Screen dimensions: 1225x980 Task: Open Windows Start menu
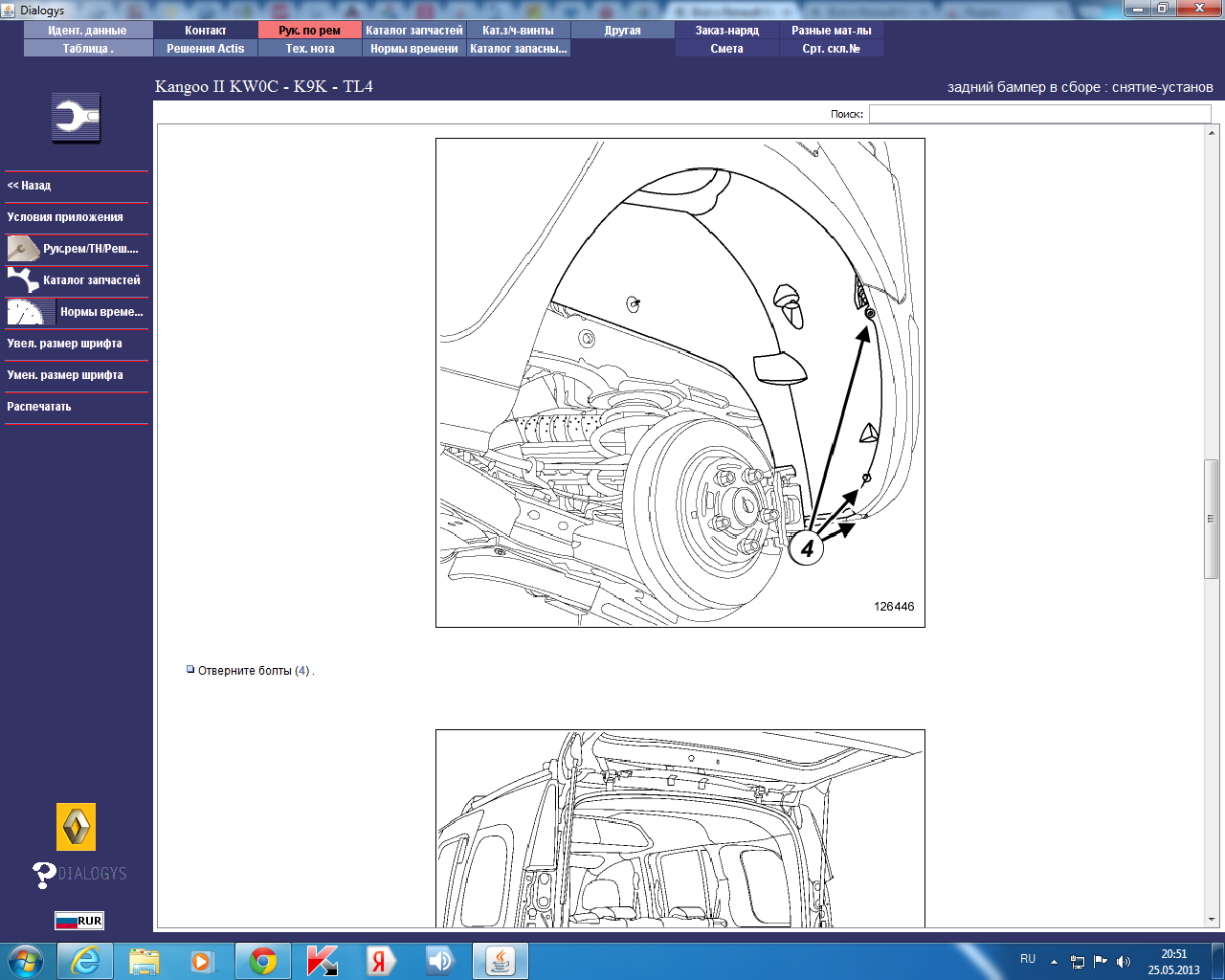click(x=26, y=961)
